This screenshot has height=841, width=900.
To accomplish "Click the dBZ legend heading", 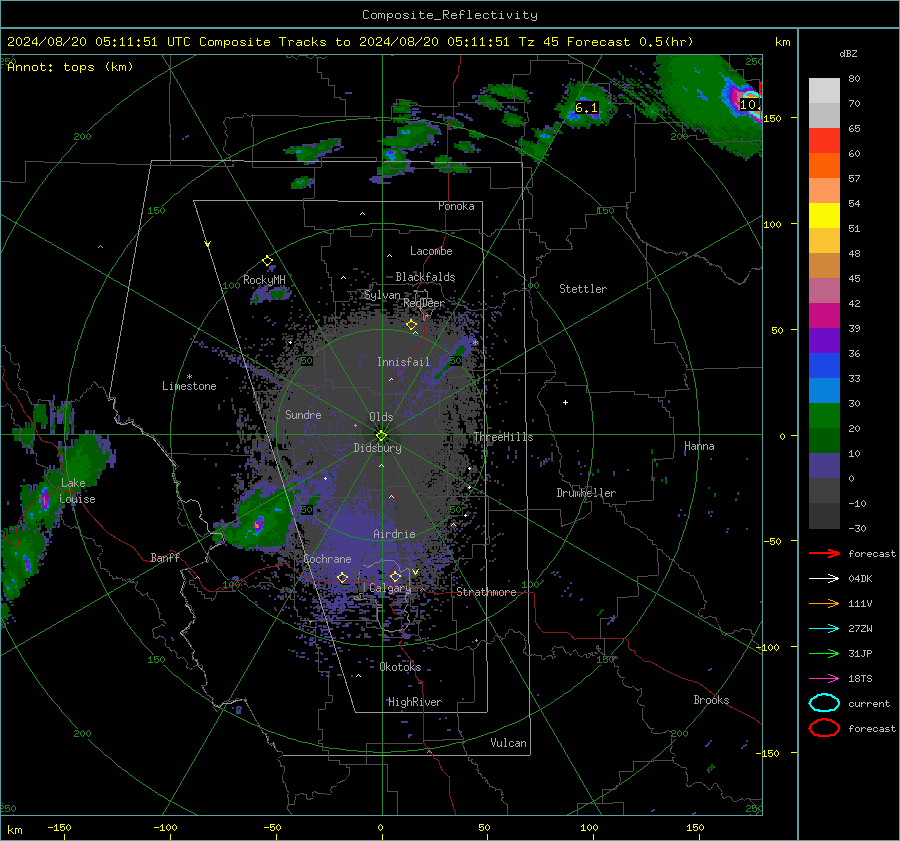I will 848,53.
